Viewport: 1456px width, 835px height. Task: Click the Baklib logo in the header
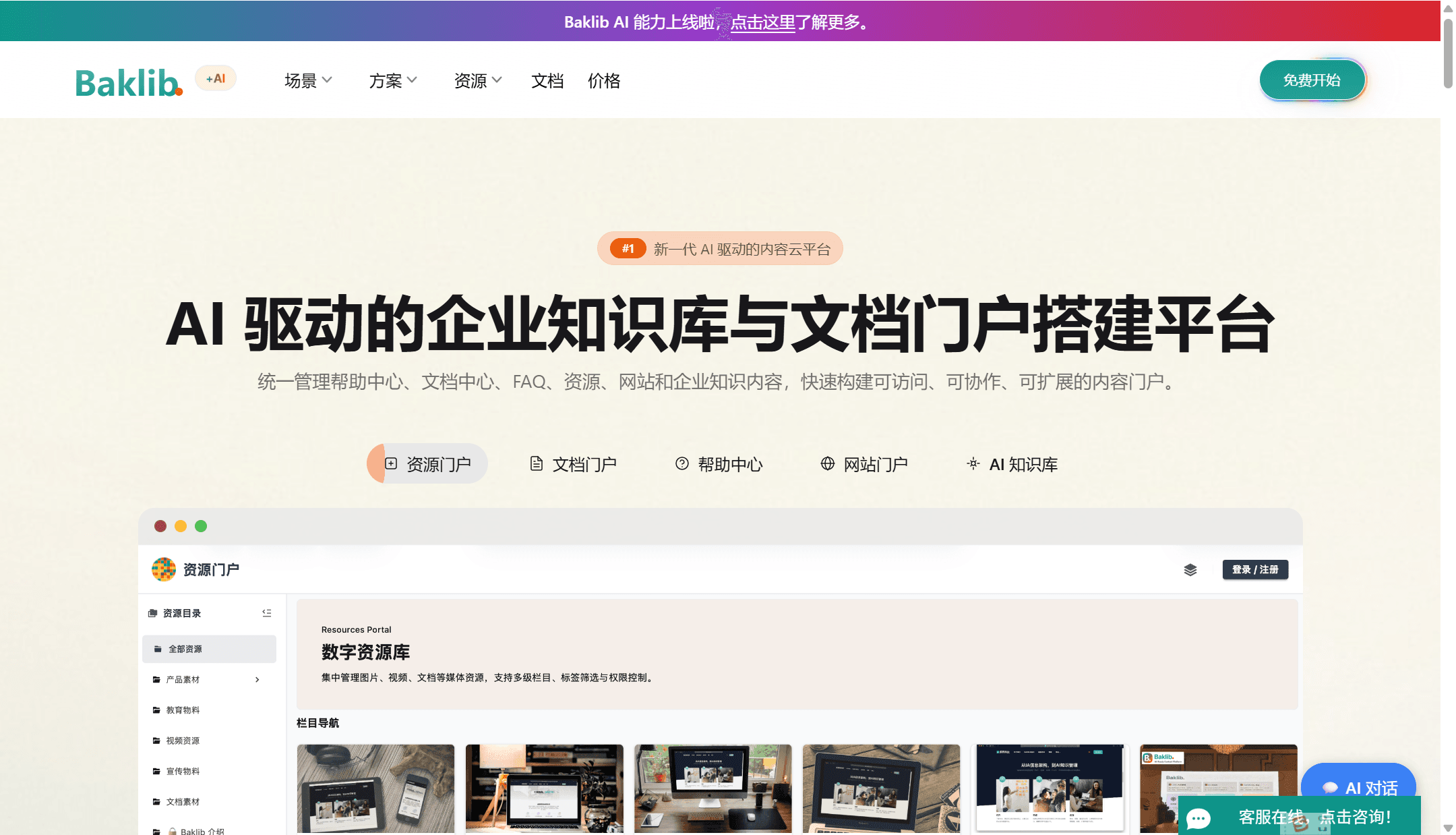coord(129,83)
